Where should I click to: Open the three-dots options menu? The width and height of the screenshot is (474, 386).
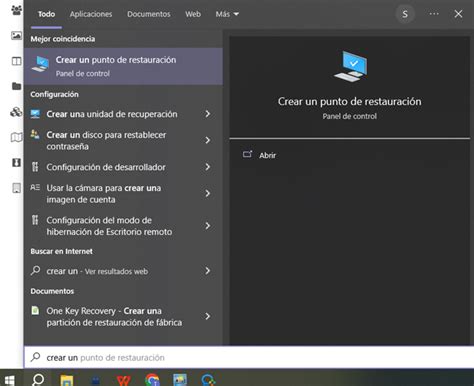pyautogui.click(x=434, y=14)
